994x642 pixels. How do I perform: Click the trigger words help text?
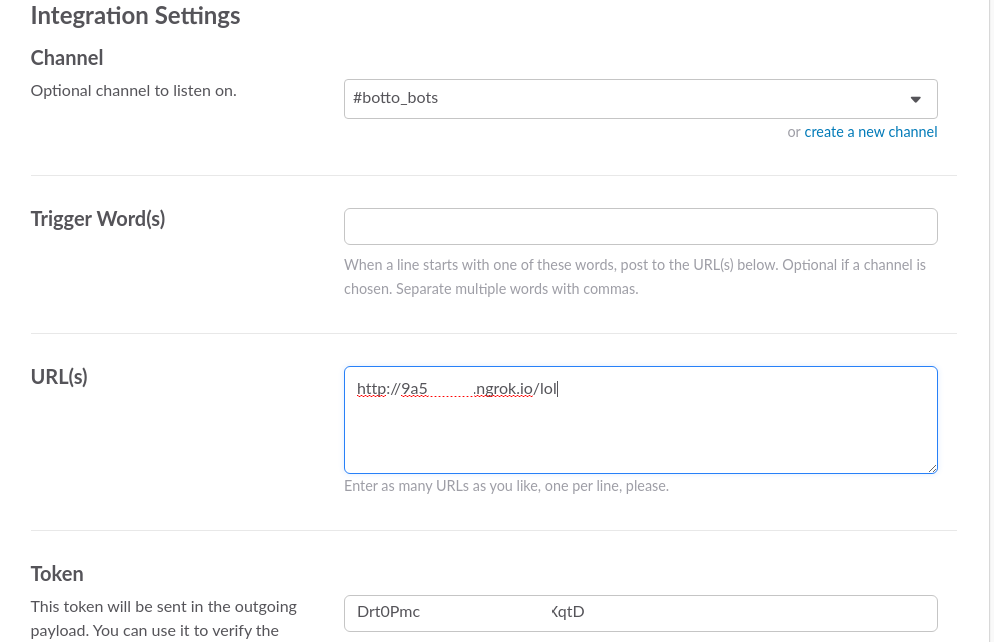(634, 277)
